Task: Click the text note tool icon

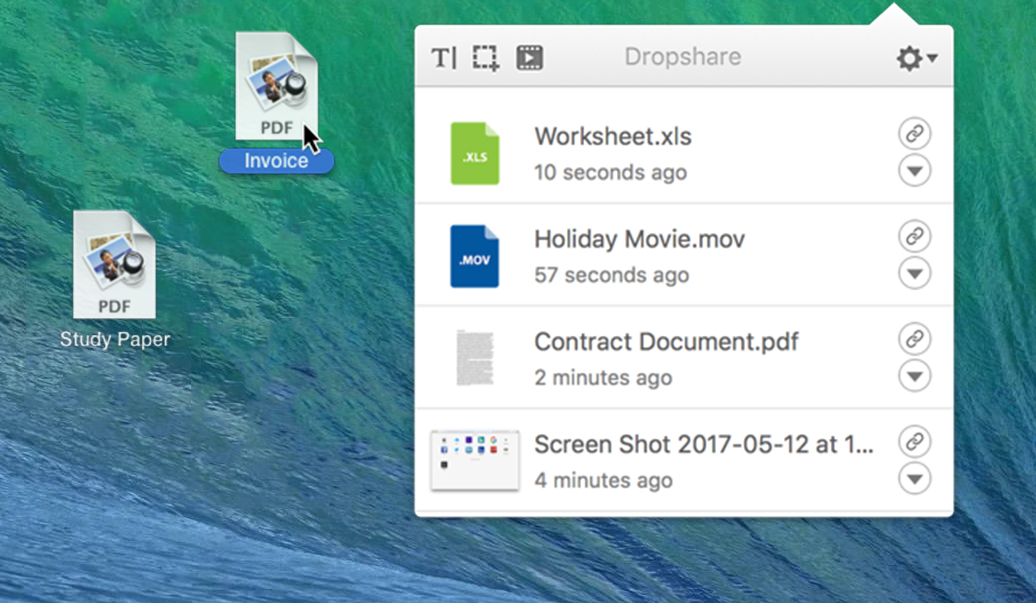Action: [x=443, y=58]
